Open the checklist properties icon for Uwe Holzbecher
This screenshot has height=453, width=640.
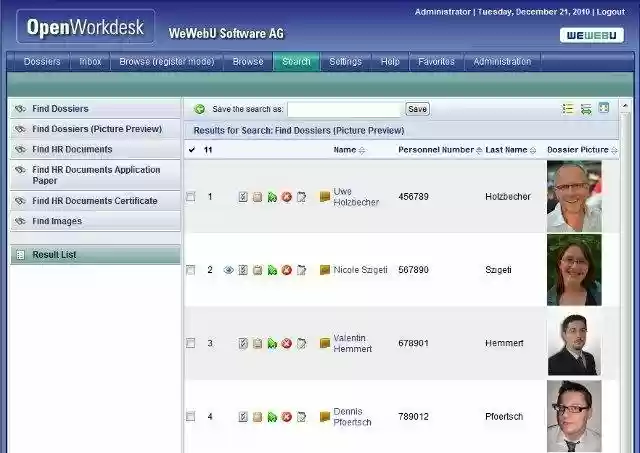[243, 197]
